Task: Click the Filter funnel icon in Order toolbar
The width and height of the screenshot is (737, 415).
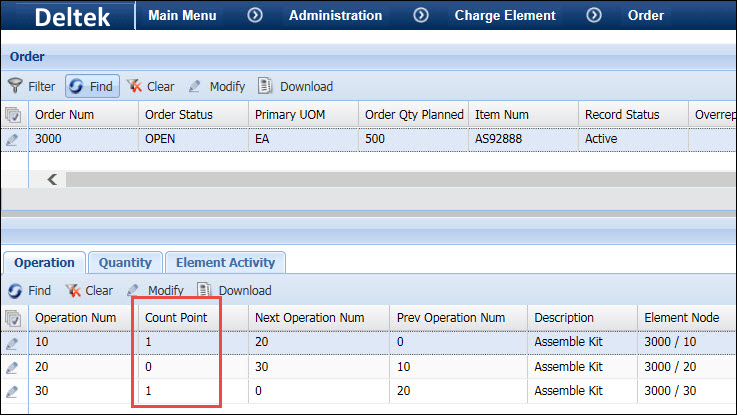Action: click(15, 86)
